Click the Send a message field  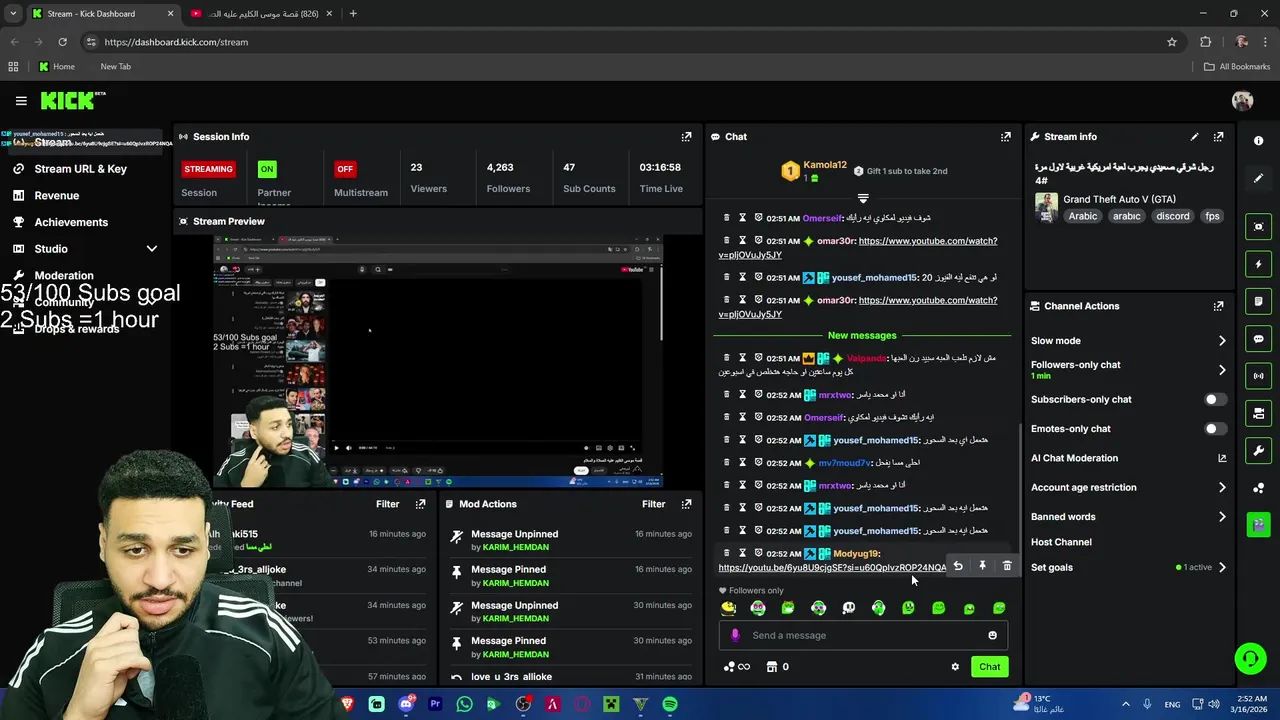(863, 635)
